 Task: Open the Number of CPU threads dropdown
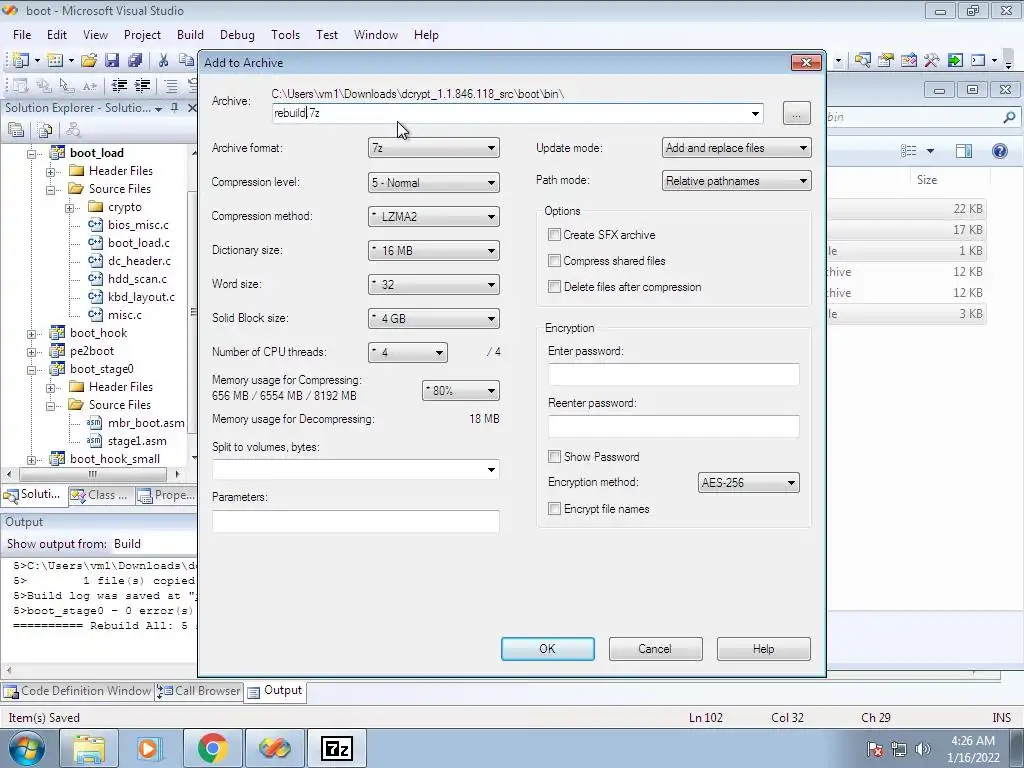408,353
